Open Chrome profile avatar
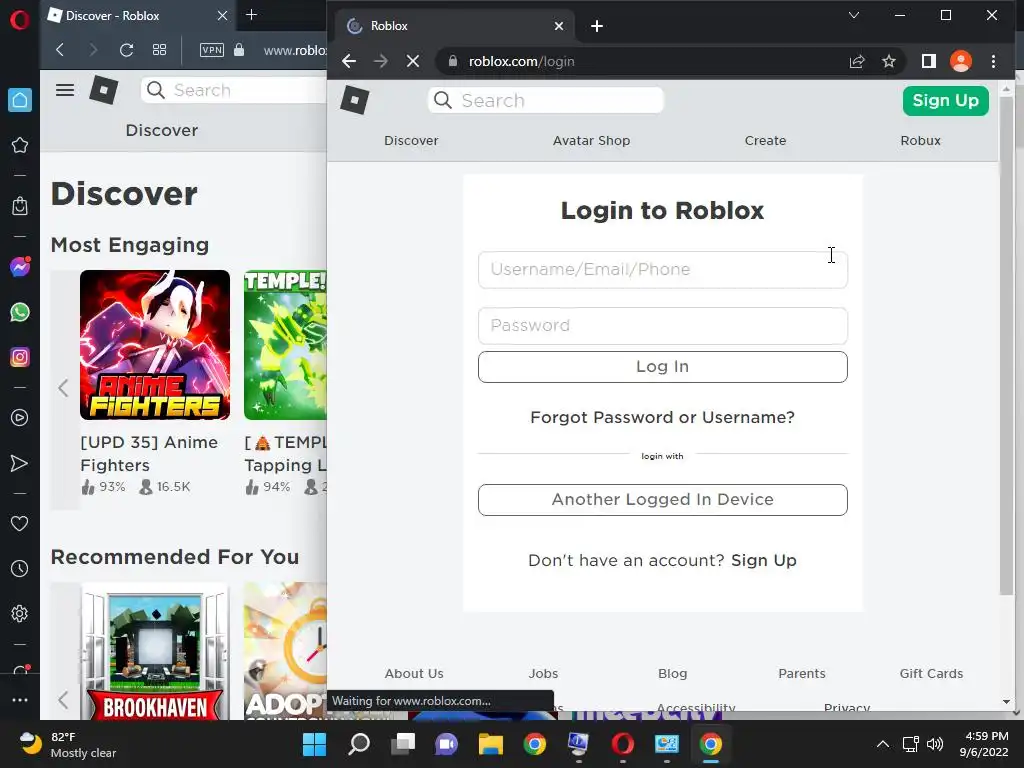 point(961,61)
